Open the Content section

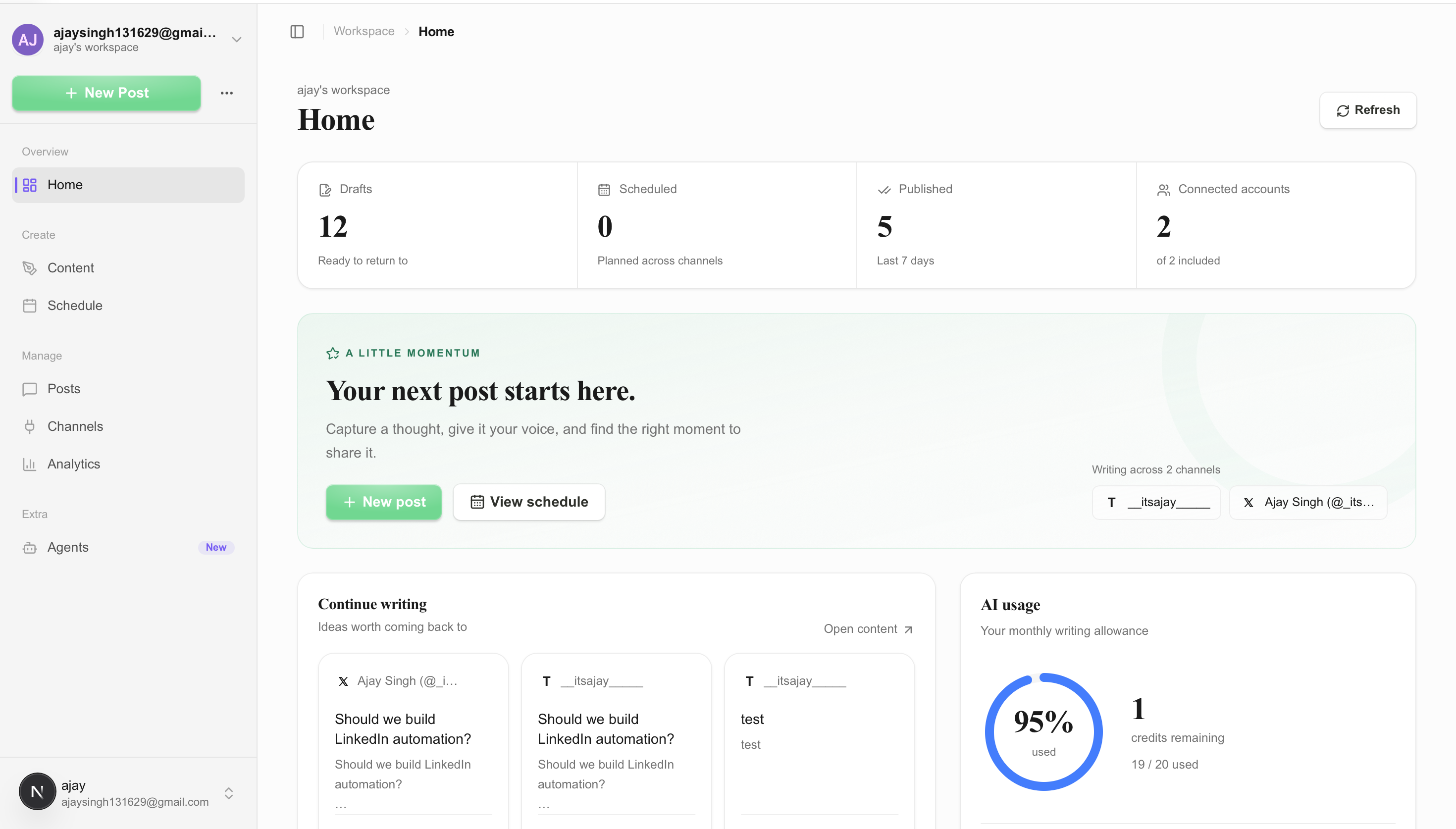(x=128, y=268)
